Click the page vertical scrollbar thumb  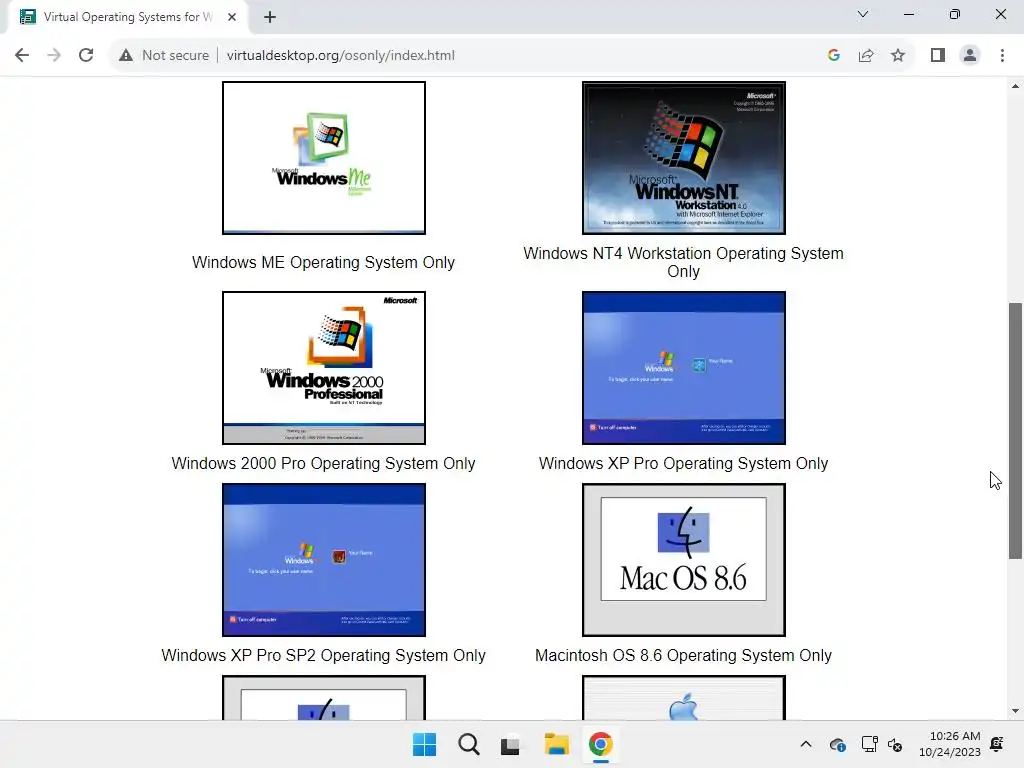click(x=1015, y=431)
